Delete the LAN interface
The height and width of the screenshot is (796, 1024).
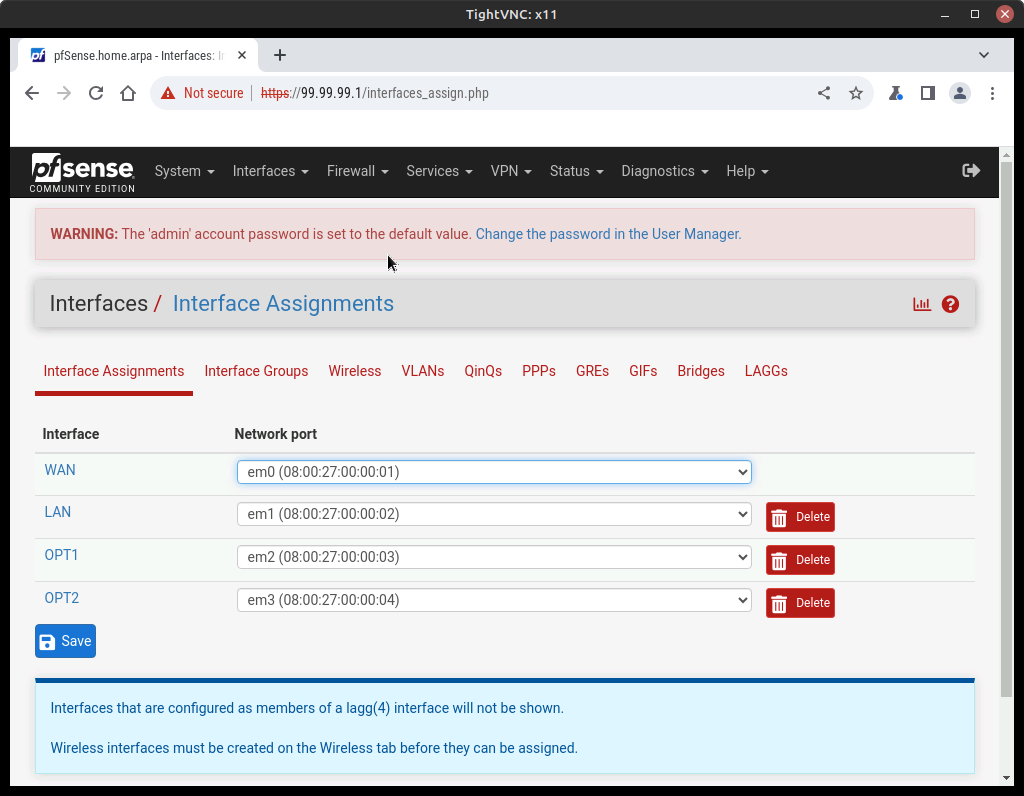[800, 517]
